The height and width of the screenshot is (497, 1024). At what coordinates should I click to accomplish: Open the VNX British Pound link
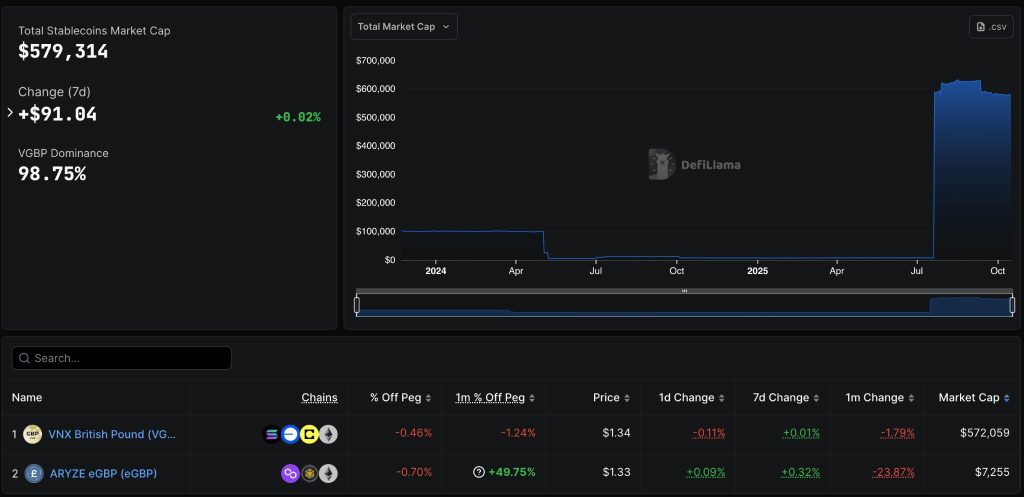(x=112, y=434)
